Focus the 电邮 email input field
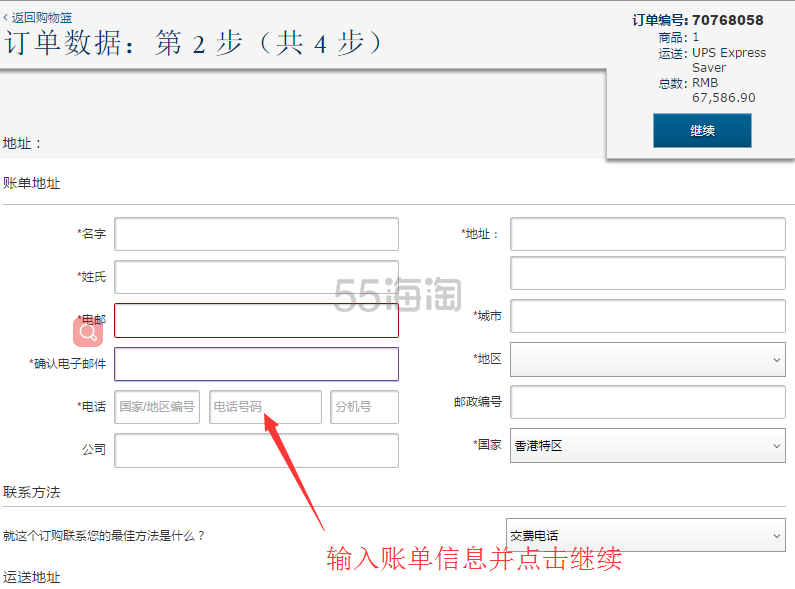 [x=256, y=321]
